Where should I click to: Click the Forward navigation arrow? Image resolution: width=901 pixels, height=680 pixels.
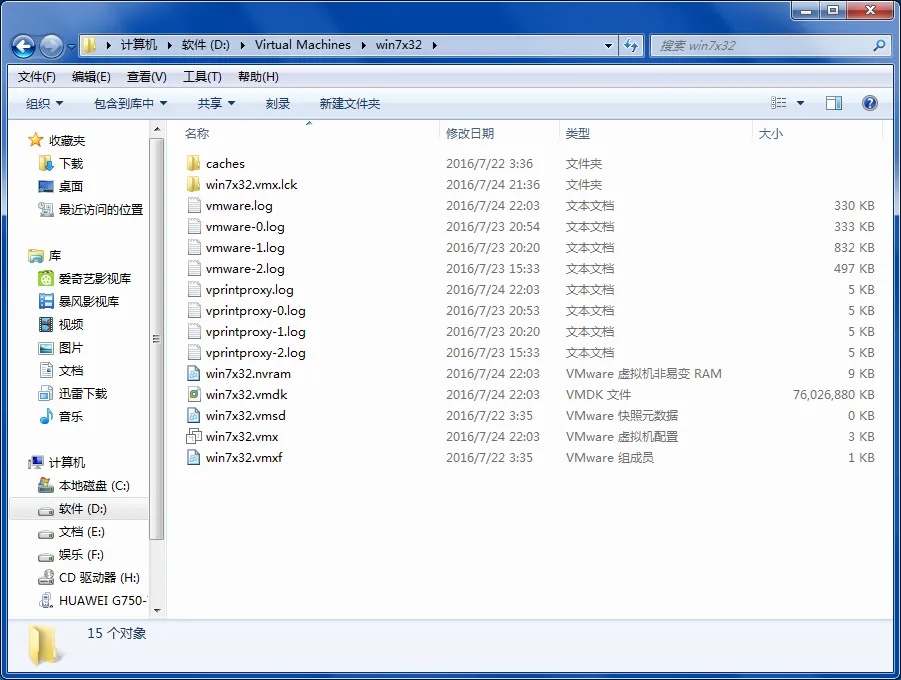(51, 47)
